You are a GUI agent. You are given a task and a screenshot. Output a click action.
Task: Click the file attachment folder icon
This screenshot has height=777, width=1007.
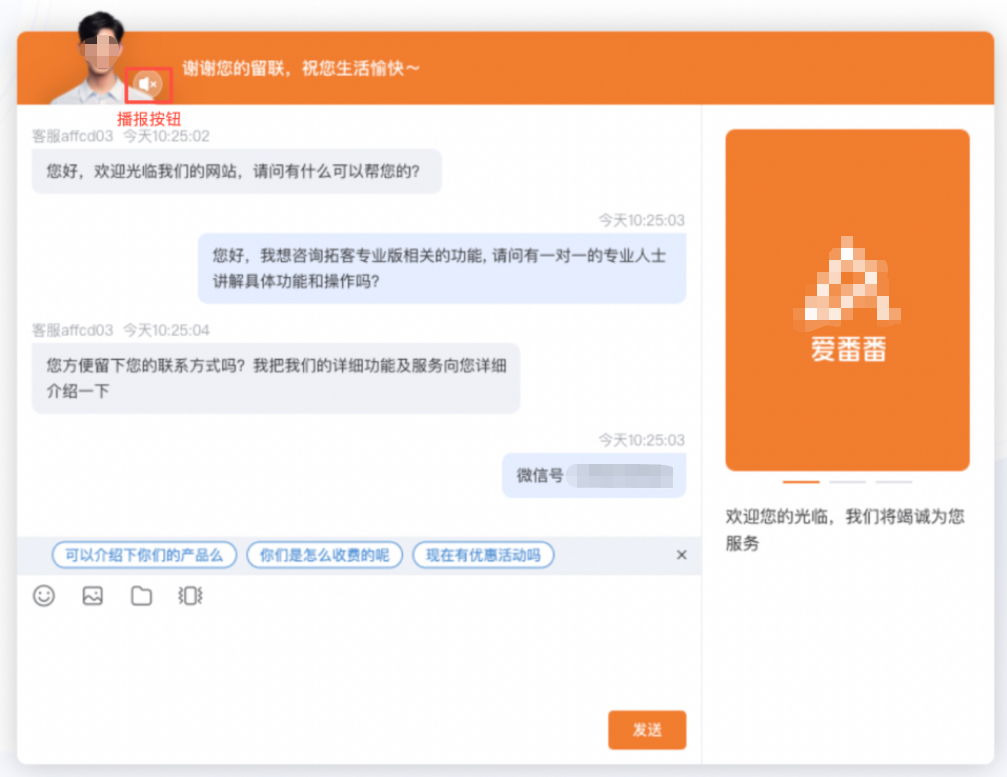click(x=140, y=596)
